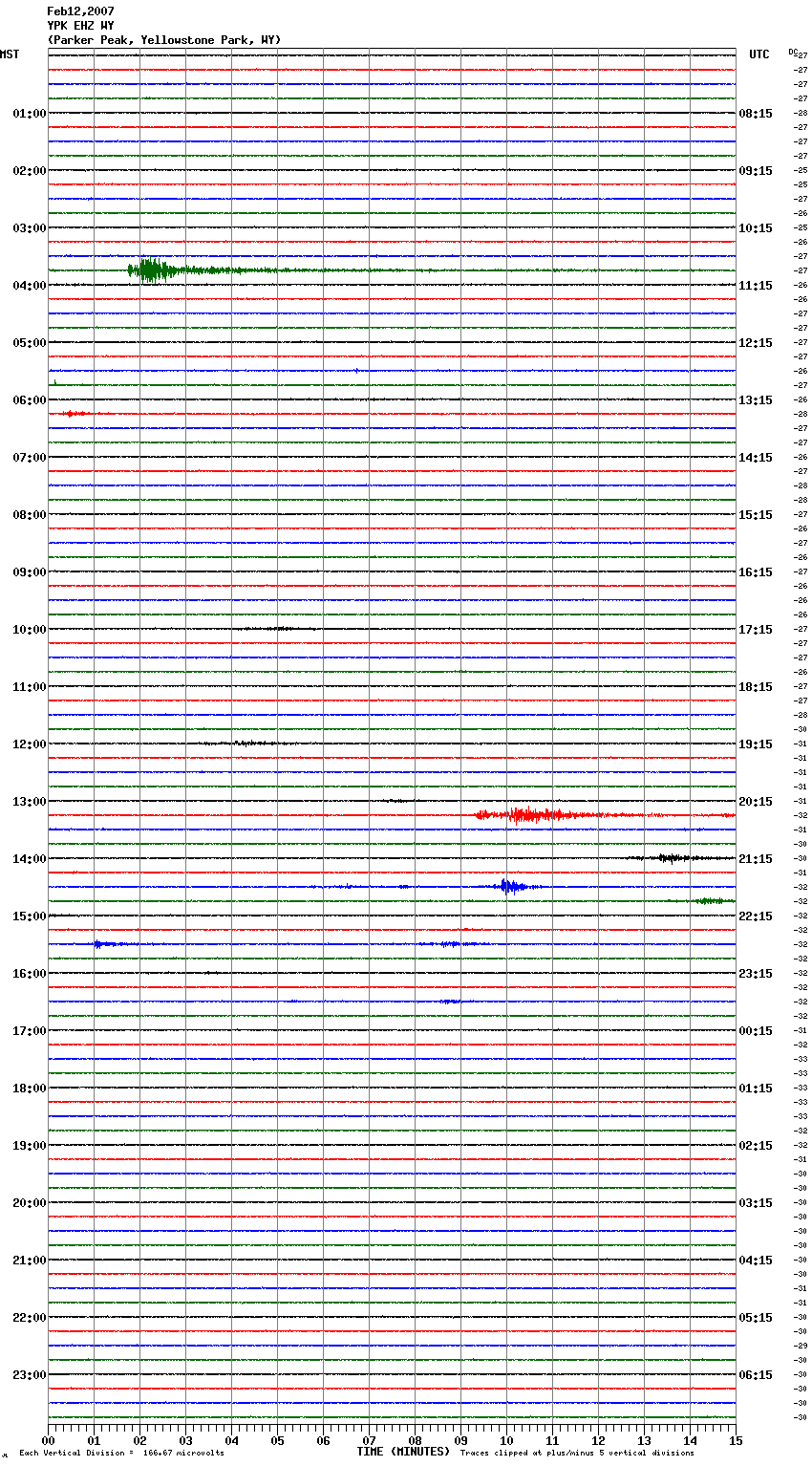Select the Traces clipped footer note
Screen dimensions: 812x1466
click(577, 1454)
